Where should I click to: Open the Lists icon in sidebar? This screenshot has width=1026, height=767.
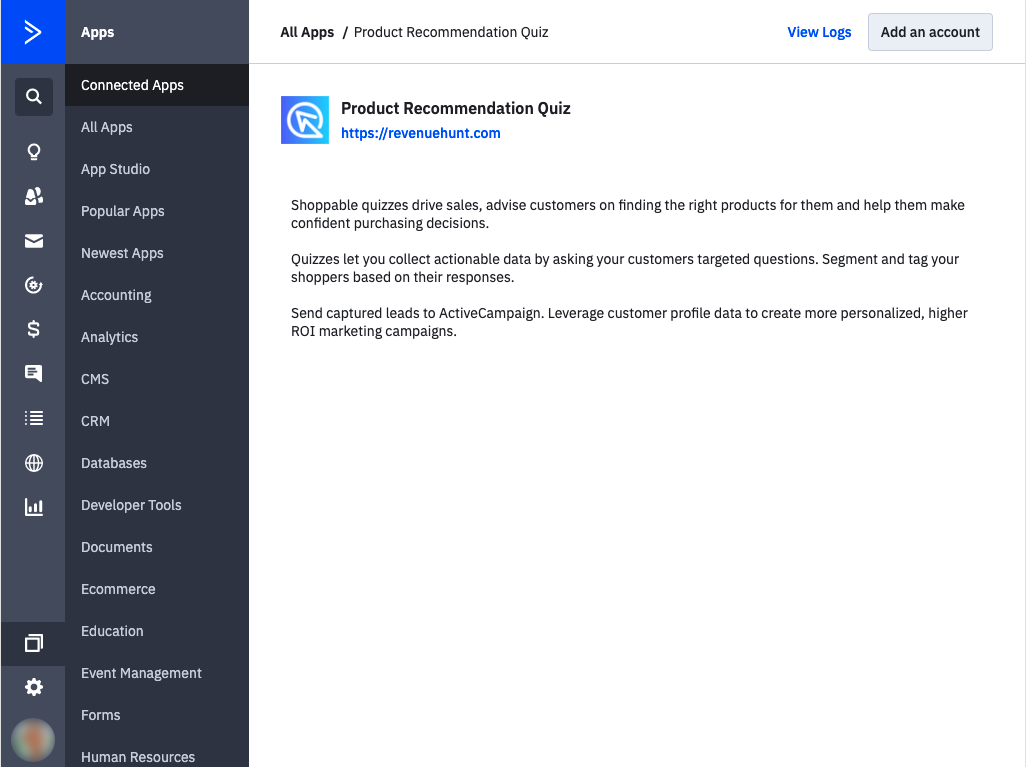(33, 418)
